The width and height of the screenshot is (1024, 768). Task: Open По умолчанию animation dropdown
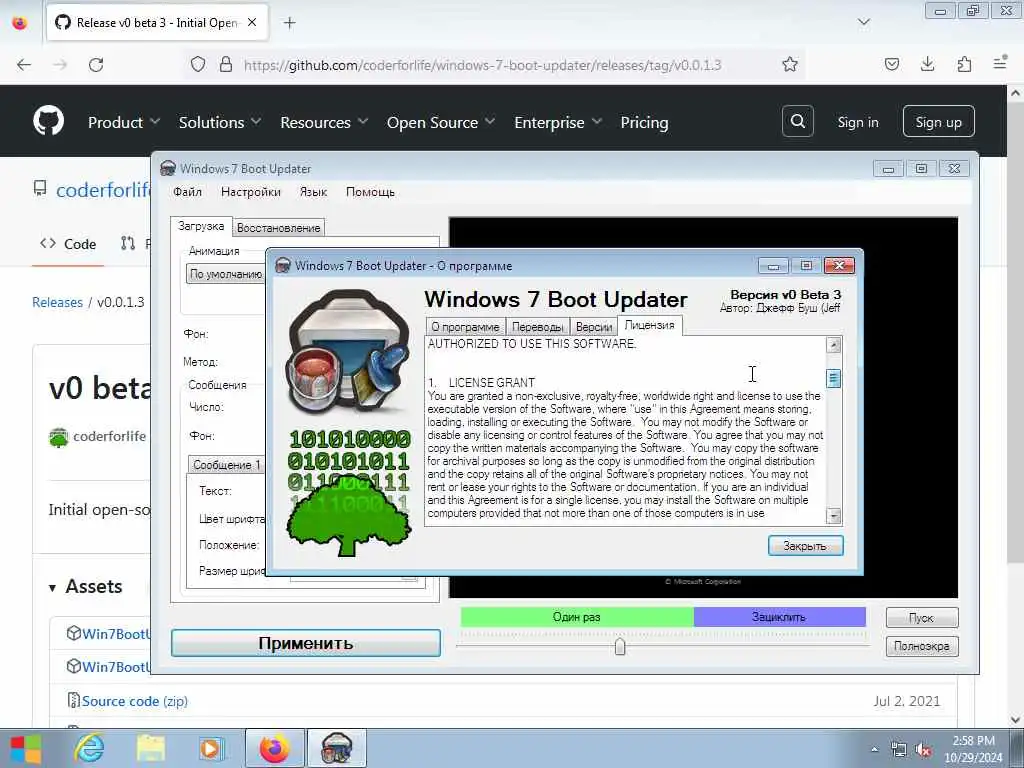tap(225, 274)
